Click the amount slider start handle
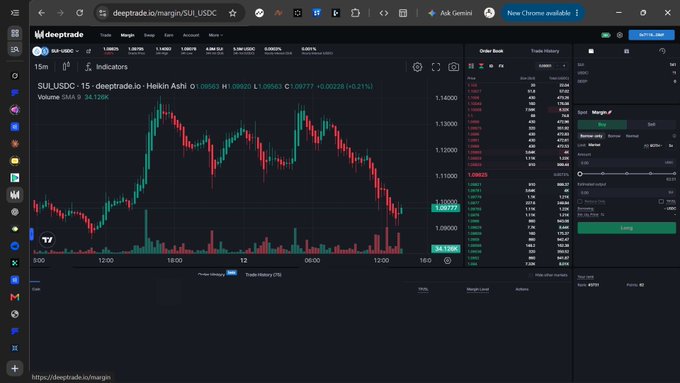The image size is (680, 383). 580,174
